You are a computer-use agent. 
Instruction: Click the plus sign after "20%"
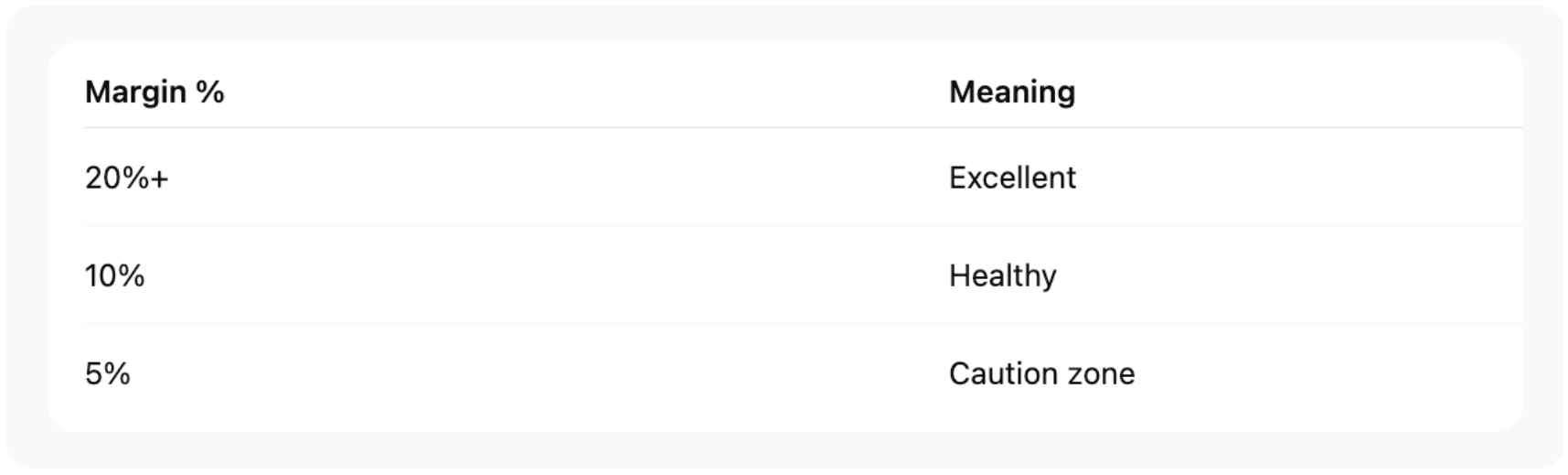tap(160, 178)
